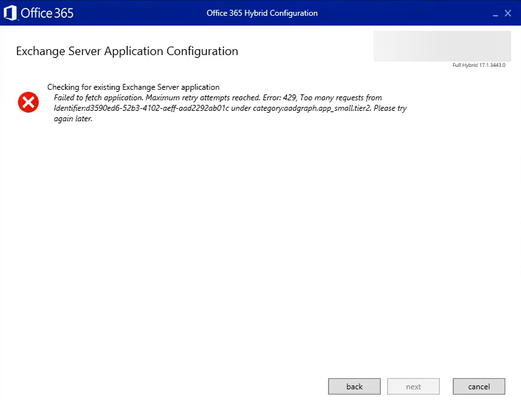This screenshot has width=521, height=409.
Task: Minimize the Hybrid Configuration window
Action: click(495, 14)
